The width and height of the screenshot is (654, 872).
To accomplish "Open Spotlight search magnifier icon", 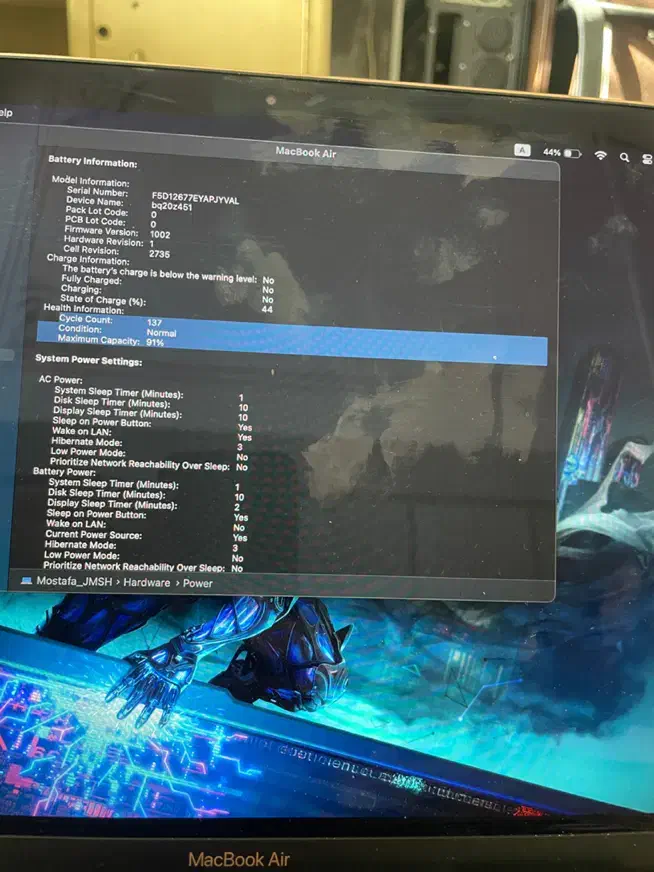I will click(625, 157).
